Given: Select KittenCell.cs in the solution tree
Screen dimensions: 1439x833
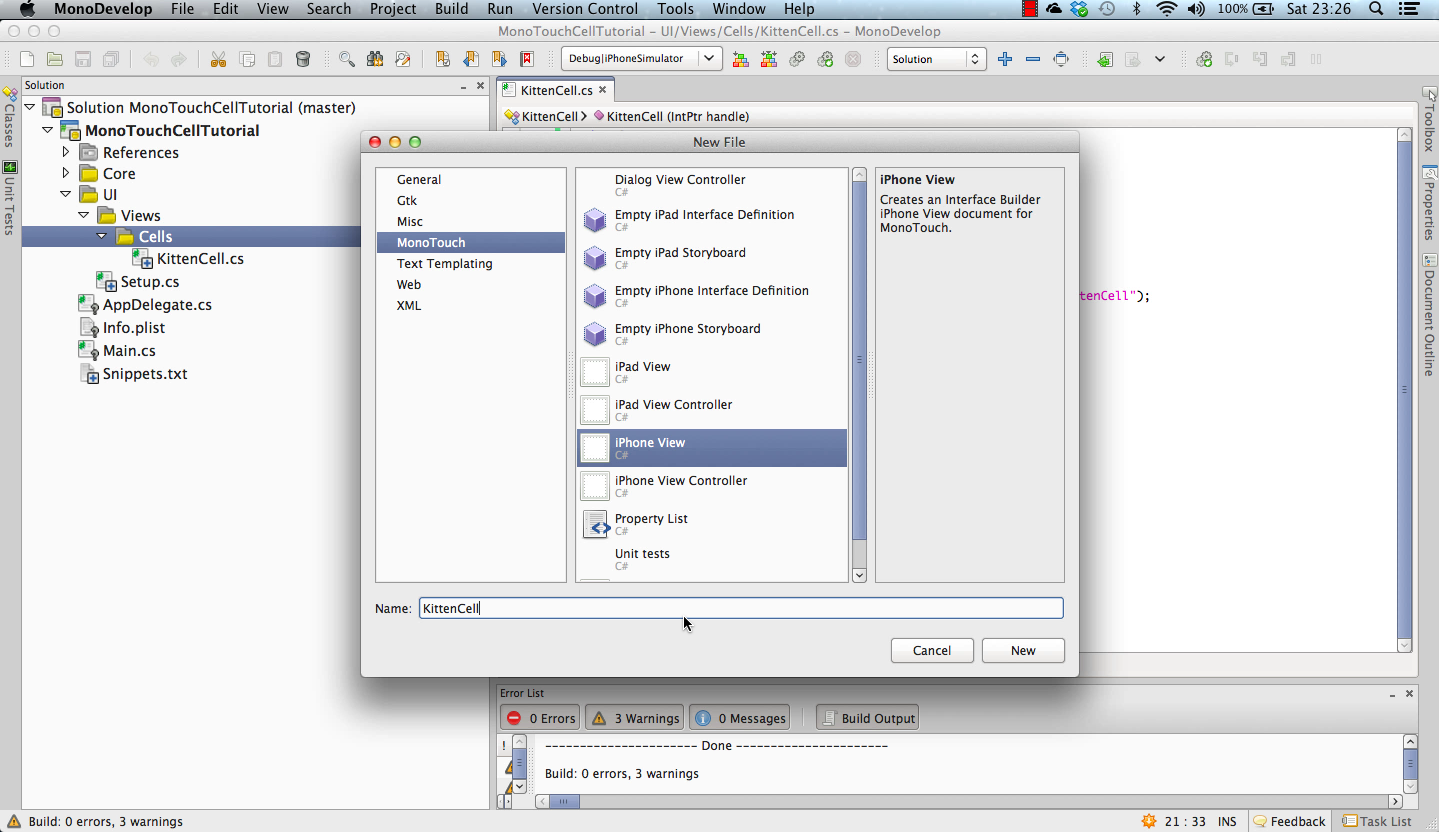Looking at the screenshot, I should click(x=200, y=258).
